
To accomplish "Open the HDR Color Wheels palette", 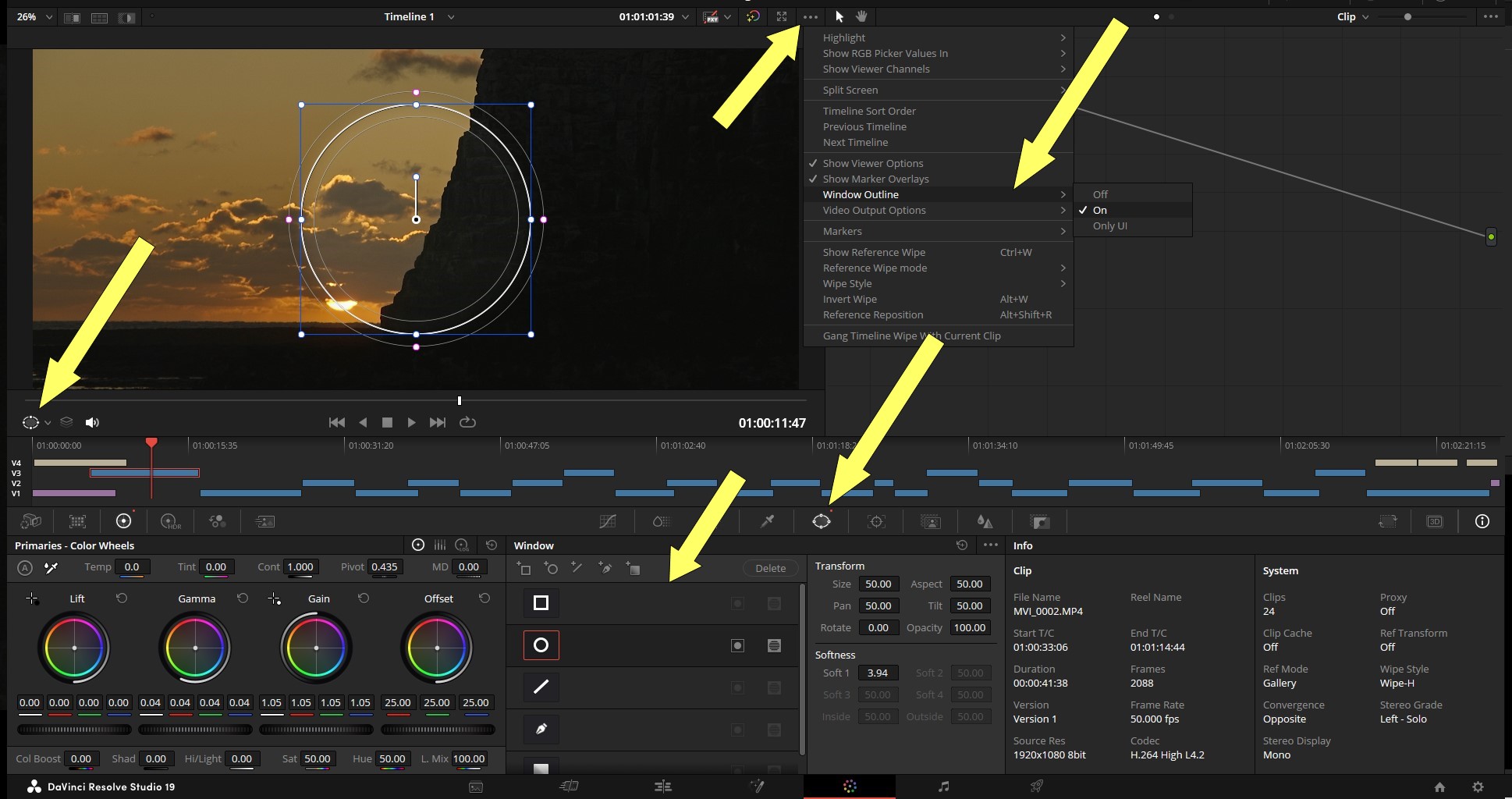I will [170, 521].
